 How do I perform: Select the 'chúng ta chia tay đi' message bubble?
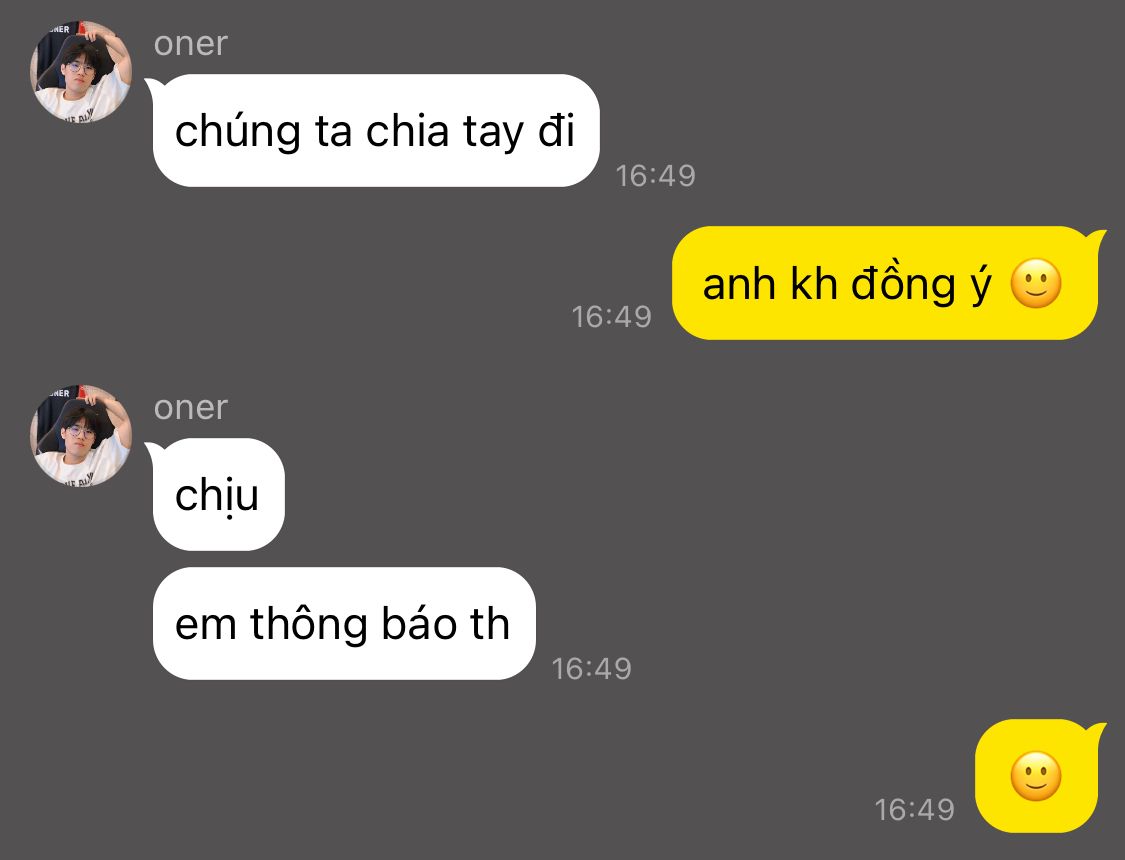(x=375, y=131)
